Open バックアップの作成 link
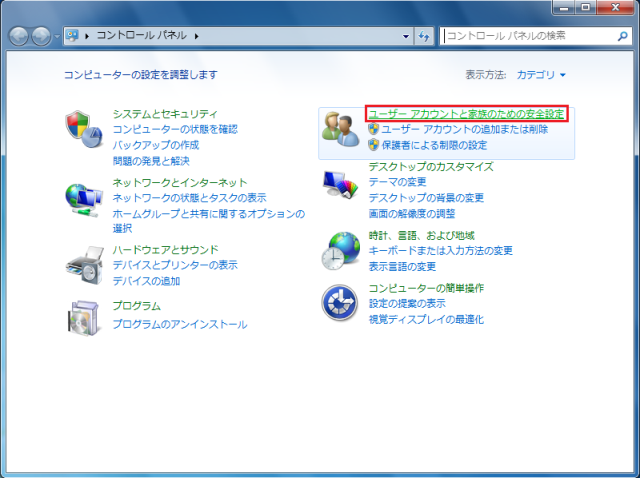 [156, 145]
